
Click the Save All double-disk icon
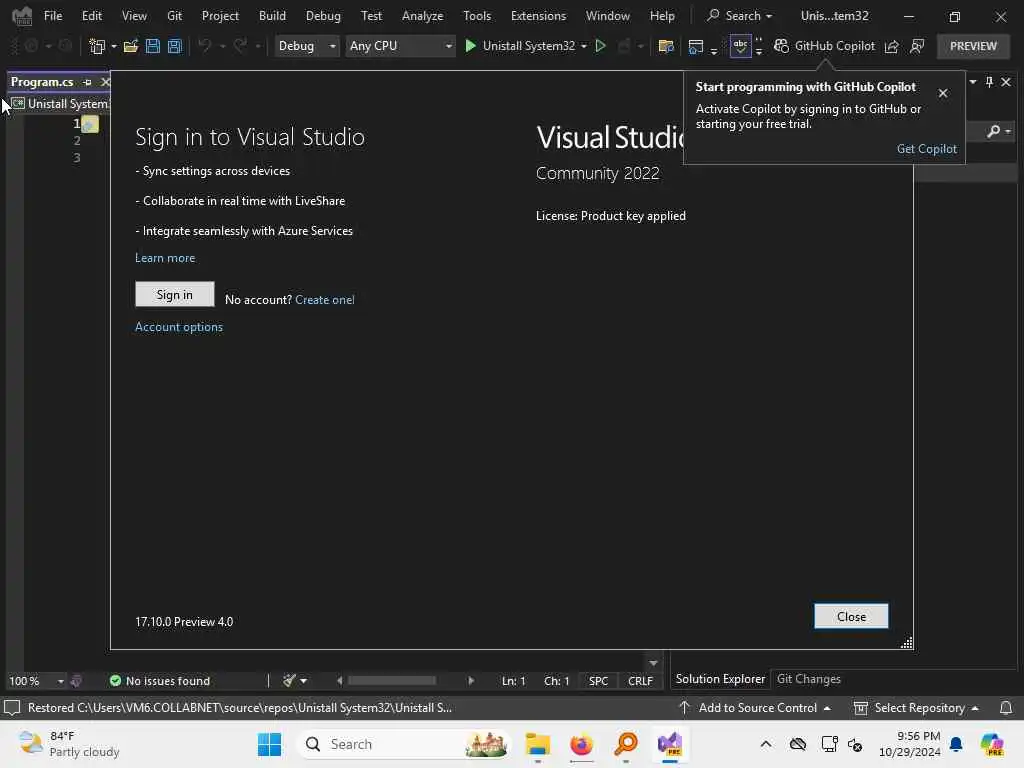pyautogui.click(x=174, y=46)
